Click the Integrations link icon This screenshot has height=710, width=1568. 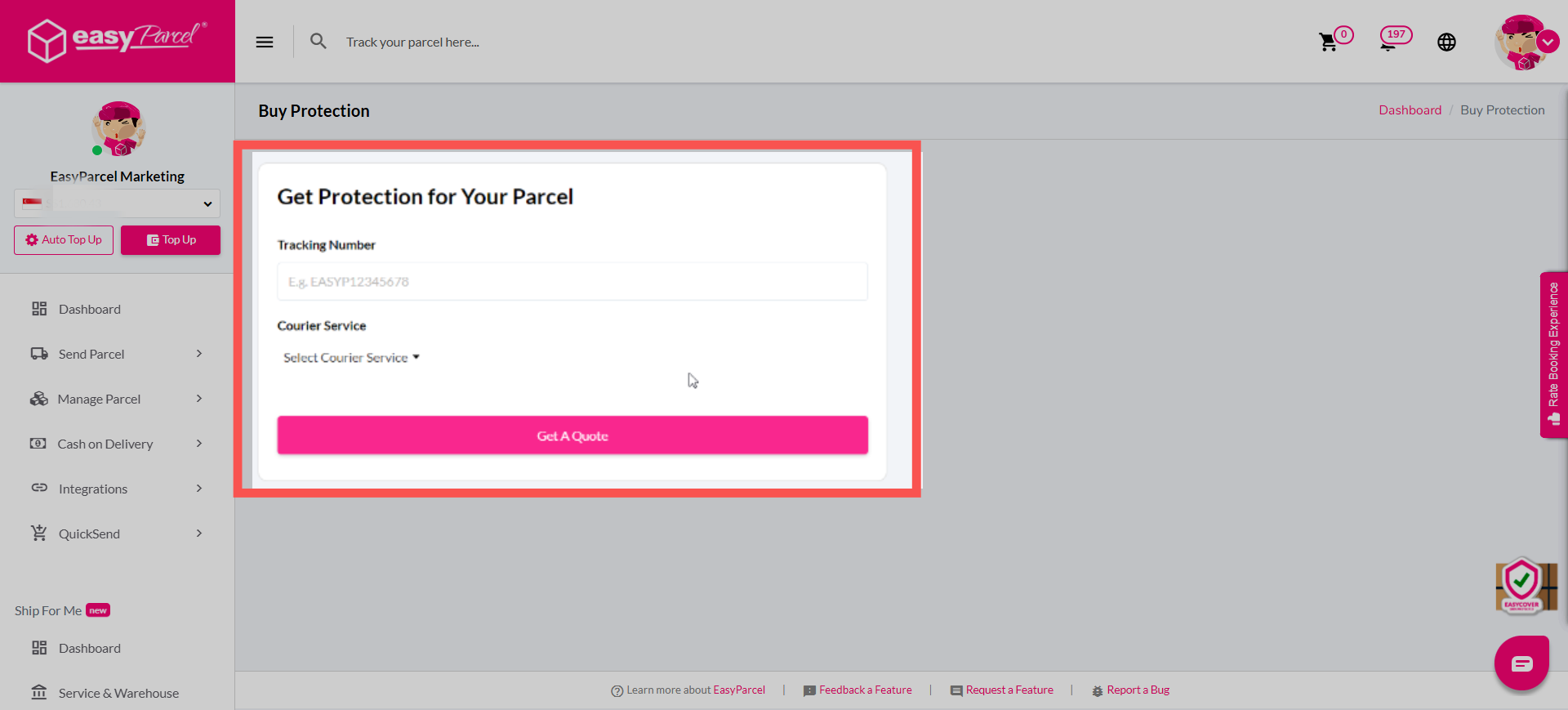(39, 488)
